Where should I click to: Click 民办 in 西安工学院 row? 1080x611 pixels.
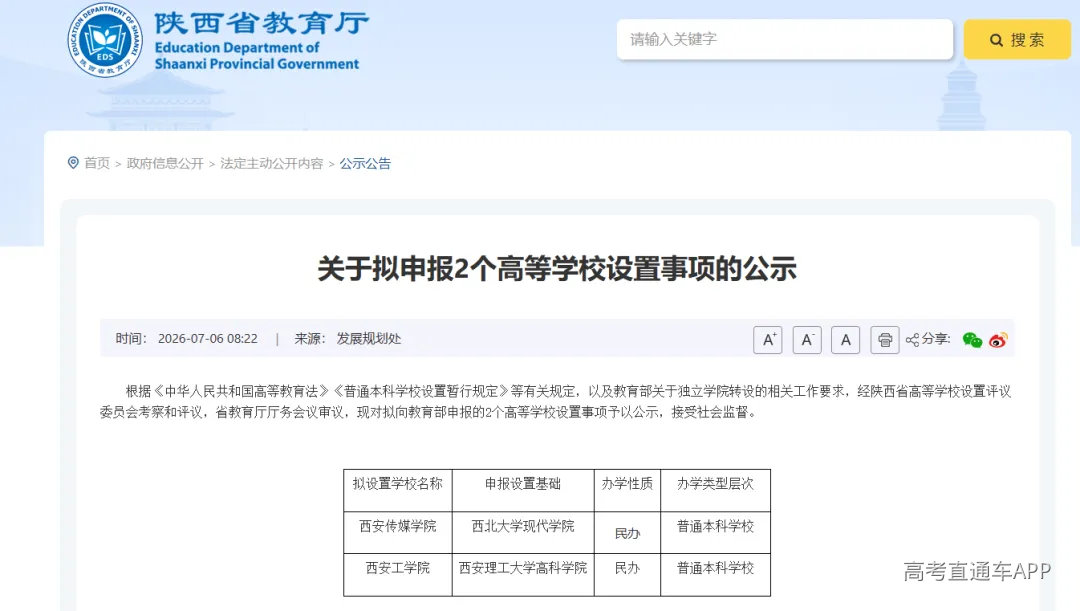tap(627, 568)
